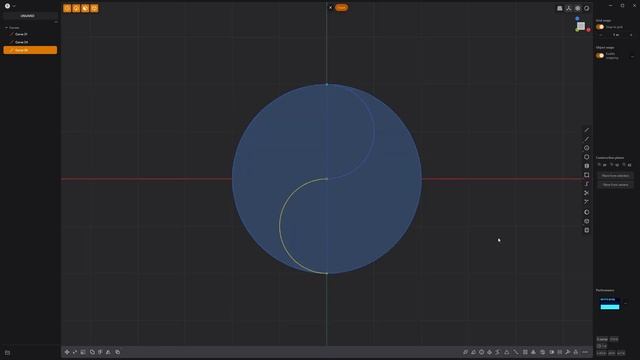Select the Cylinder tool in side toolbar
This screenshot has width=640, height=360.
coord(587,166)
